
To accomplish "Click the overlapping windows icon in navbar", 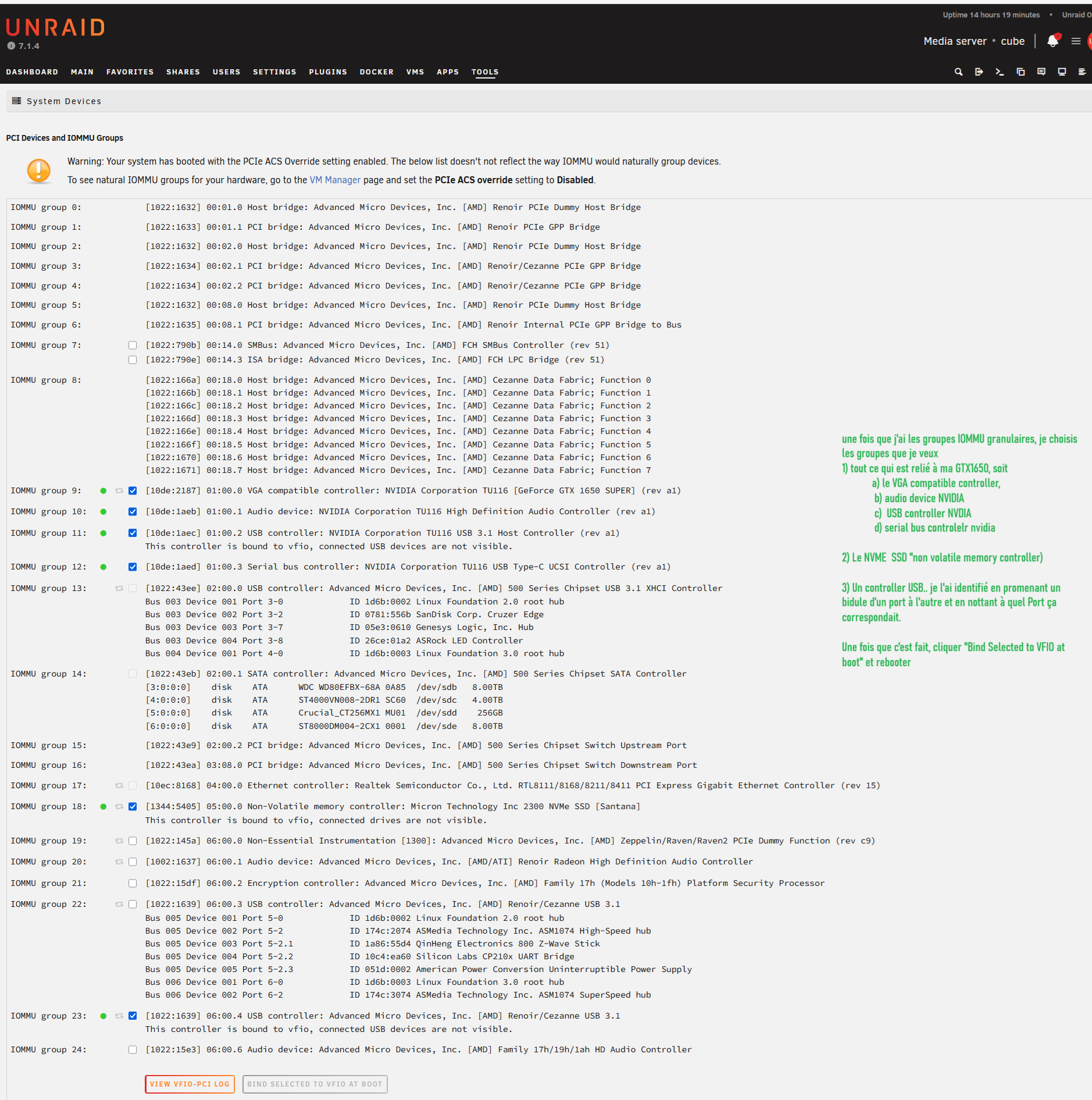I will 1020,72.
